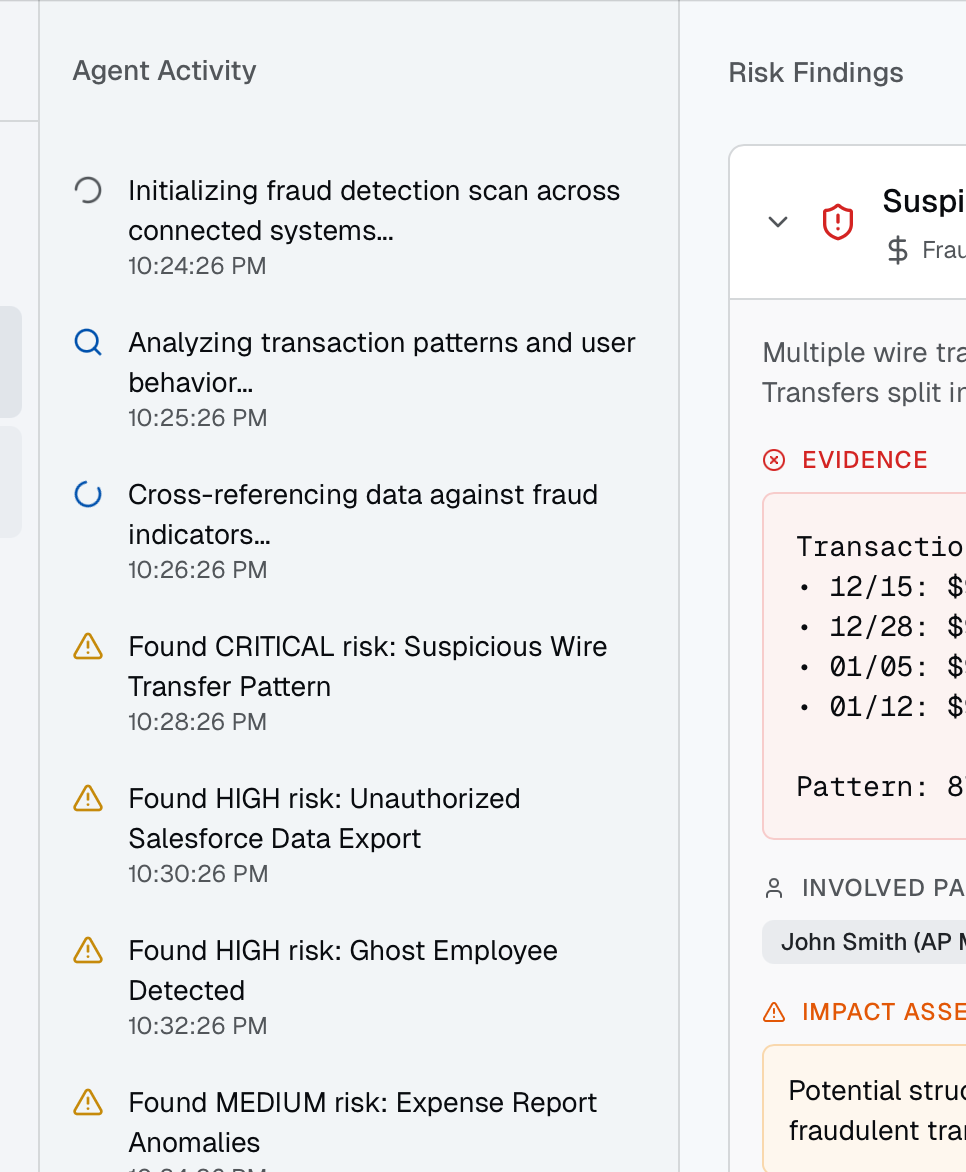Click the magnifying glass icon beside the analyzing step

tap(88, 342)
